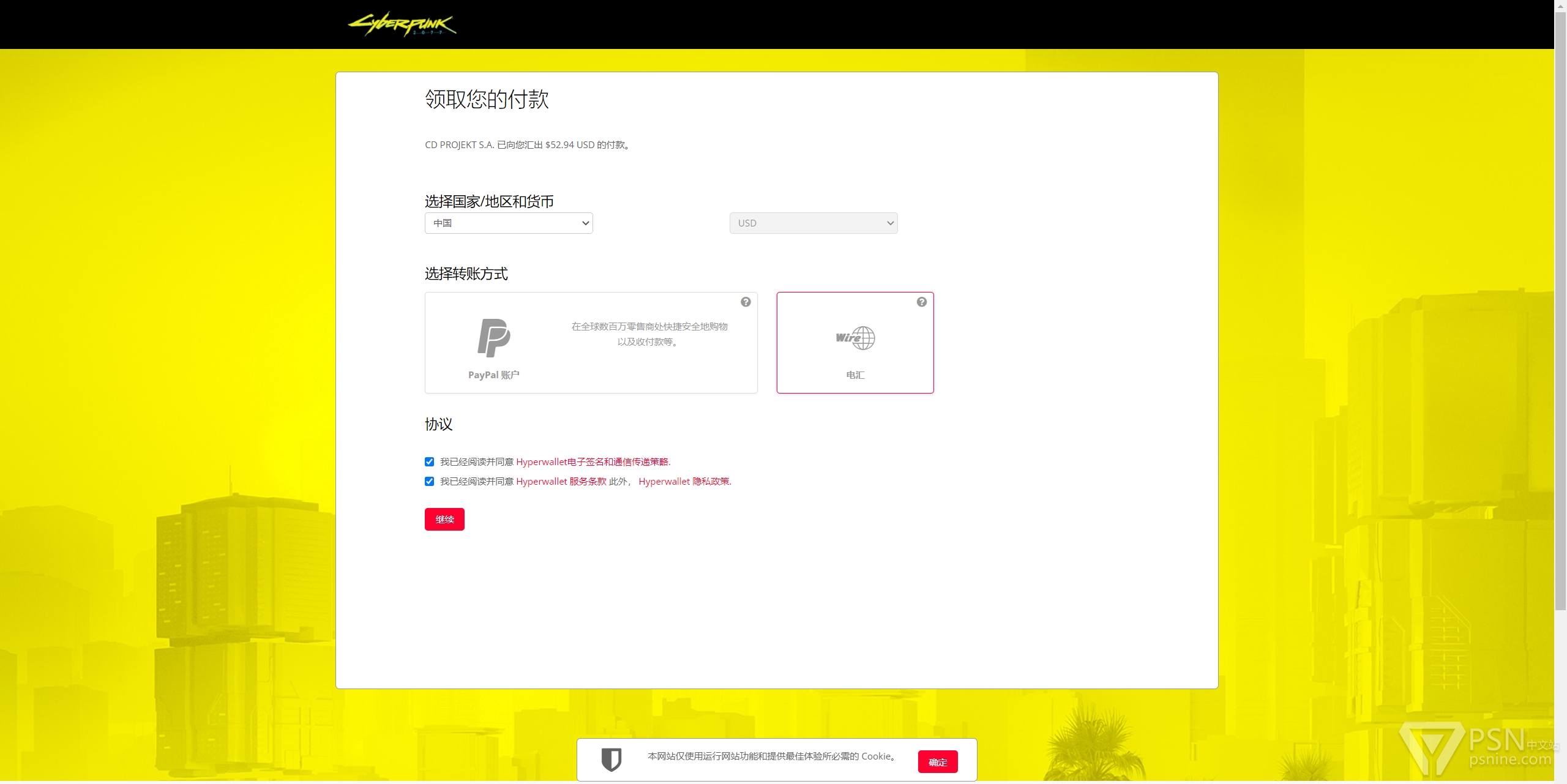Open help icon on wire transfer card

click(921, 302)
